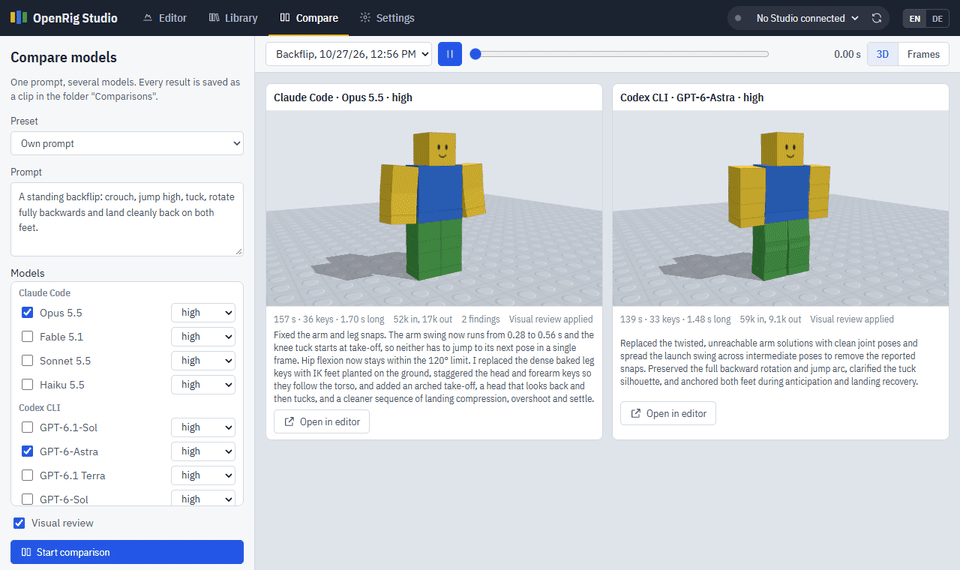Screen dimensions: 960x570
Task: Open the Library tab
Action: [233, 18]
